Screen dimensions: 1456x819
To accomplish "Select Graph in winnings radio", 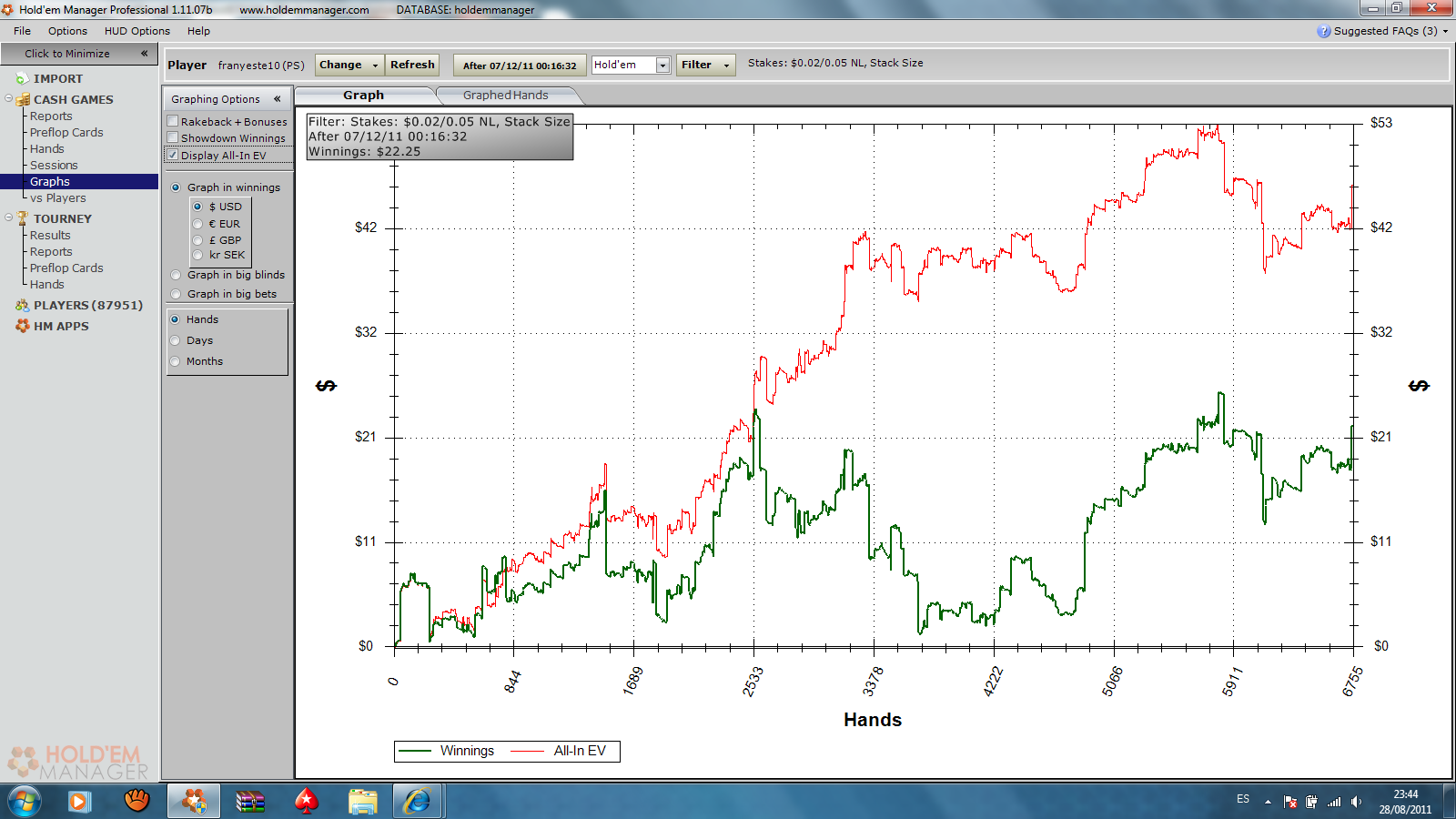I will (176, 187).
